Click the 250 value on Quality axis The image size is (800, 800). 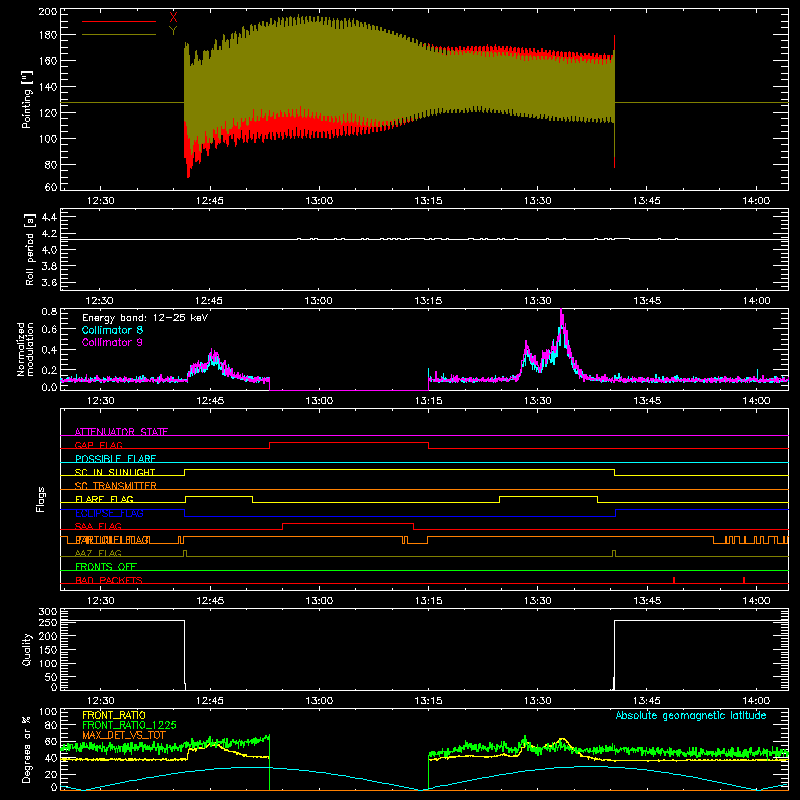pos(48,622)
